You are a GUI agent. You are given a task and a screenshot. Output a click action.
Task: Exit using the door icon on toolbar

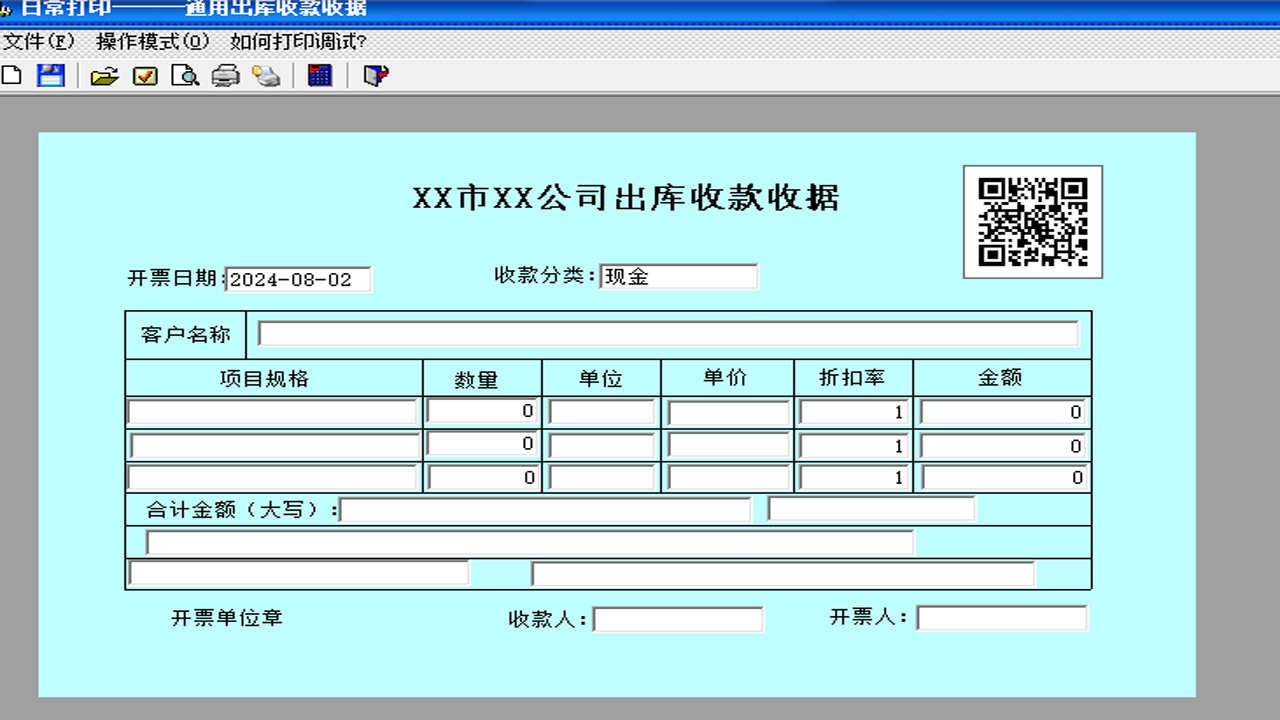tap(375, 74)
